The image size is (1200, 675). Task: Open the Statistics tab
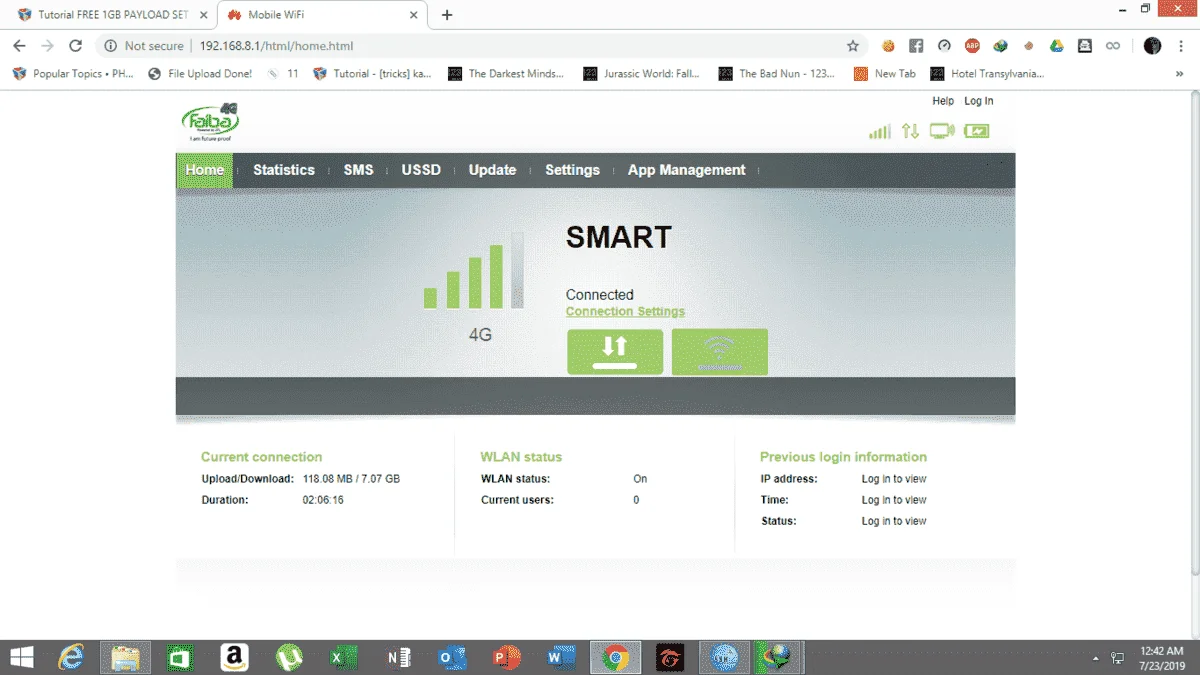point(284,170)
